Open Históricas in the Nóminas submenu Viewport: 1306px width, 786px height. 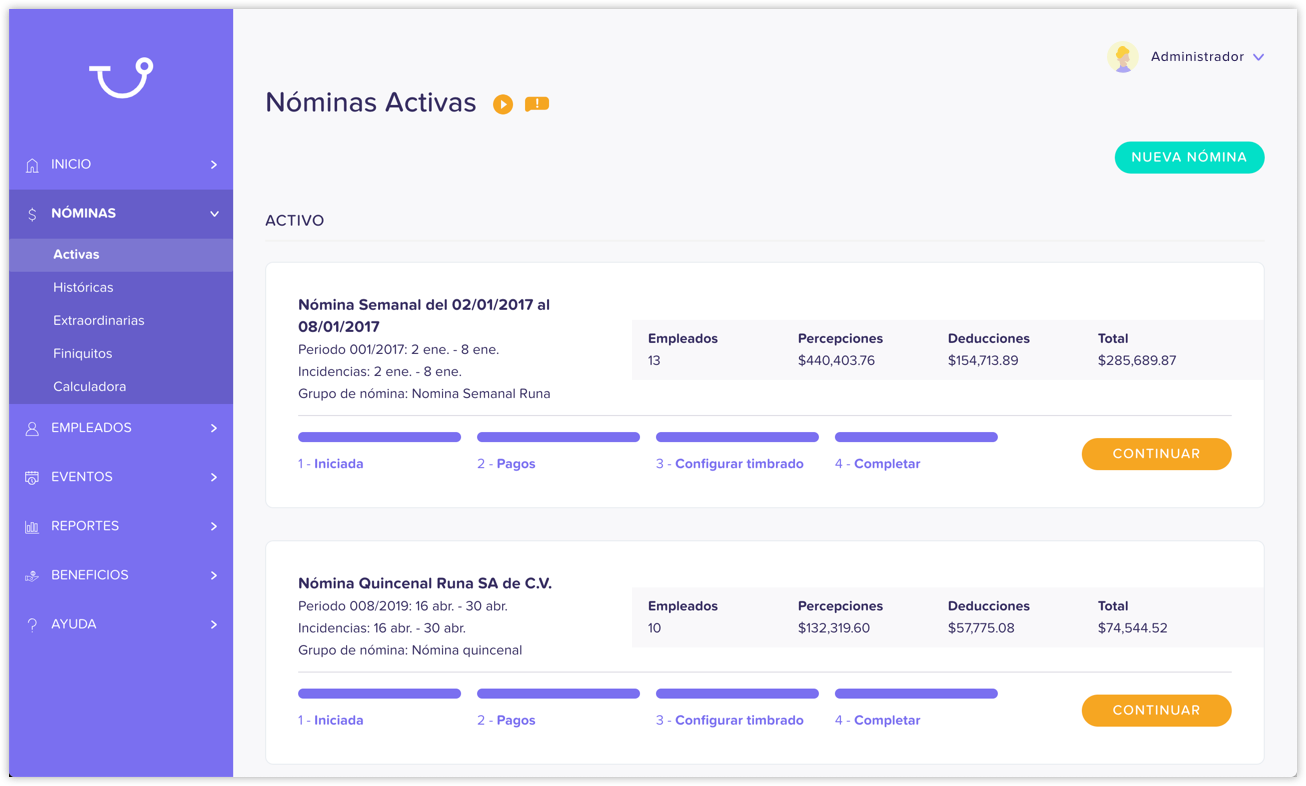(83, 288)
